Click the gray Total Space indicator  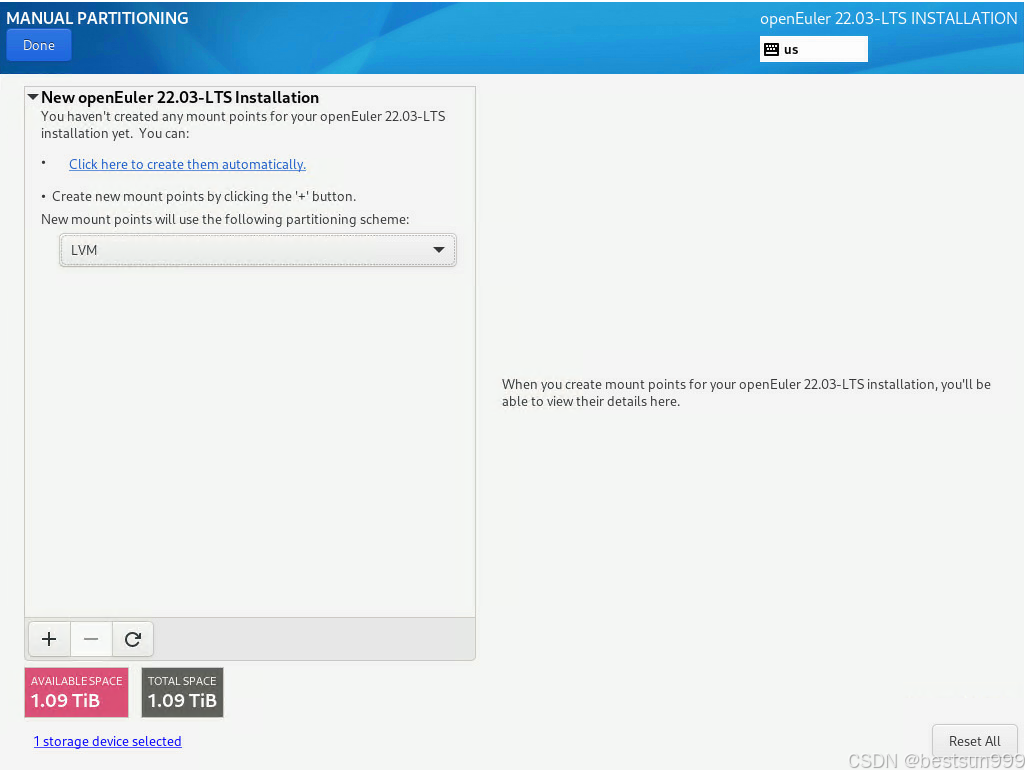182,692
